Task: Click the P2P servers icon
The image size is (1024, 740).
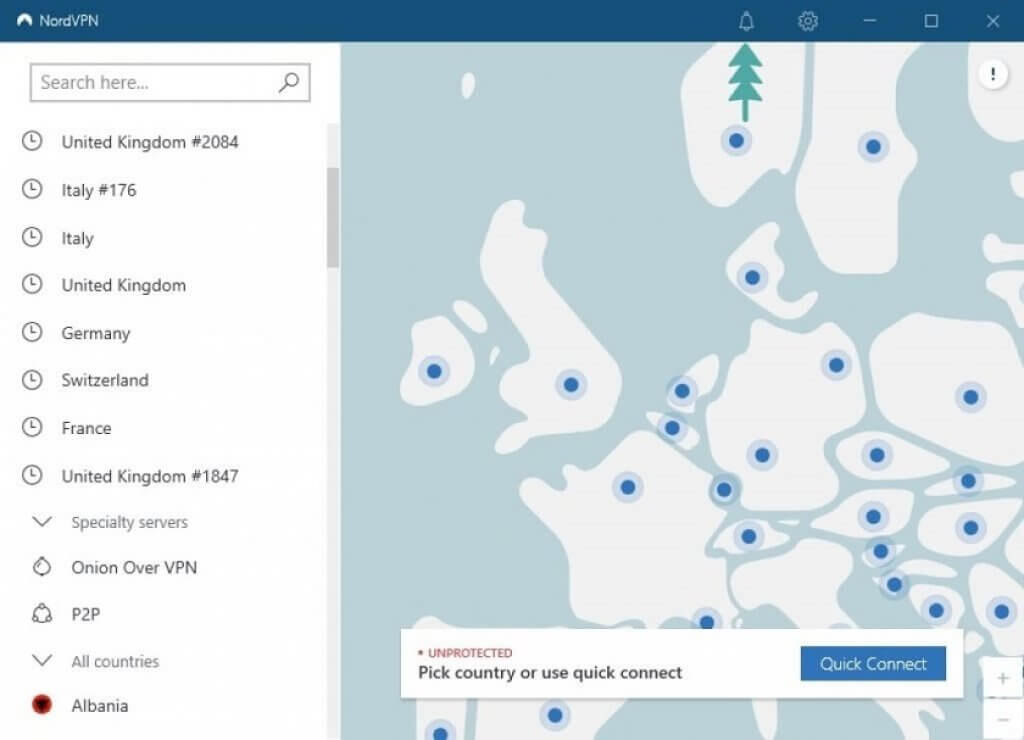Action: pyautogui.click(x=42, y=613)
